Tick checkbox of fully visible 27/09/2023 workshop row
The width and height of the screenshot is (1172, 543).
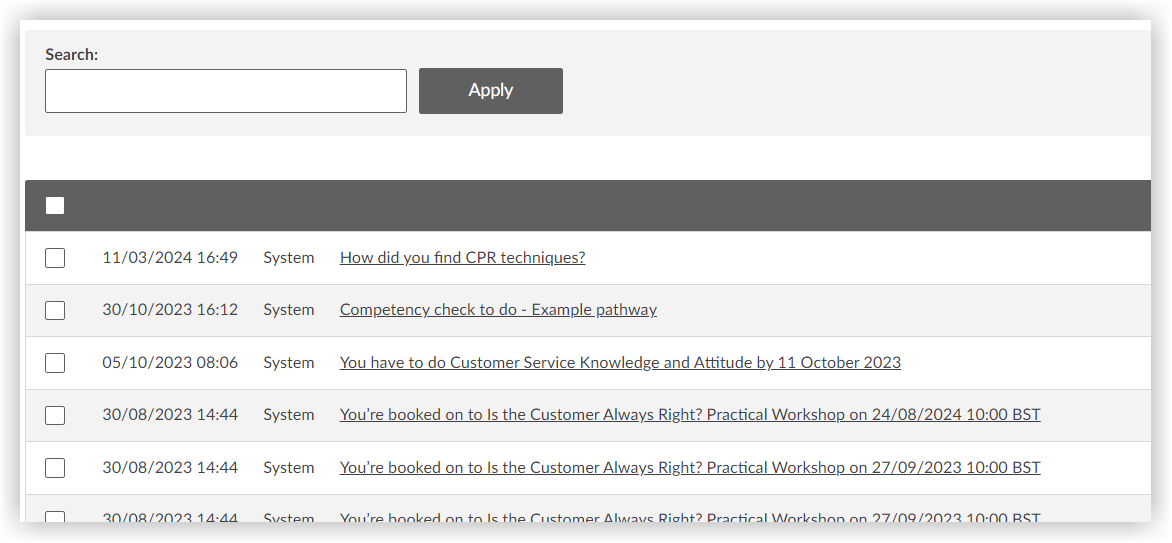point(55,468)
